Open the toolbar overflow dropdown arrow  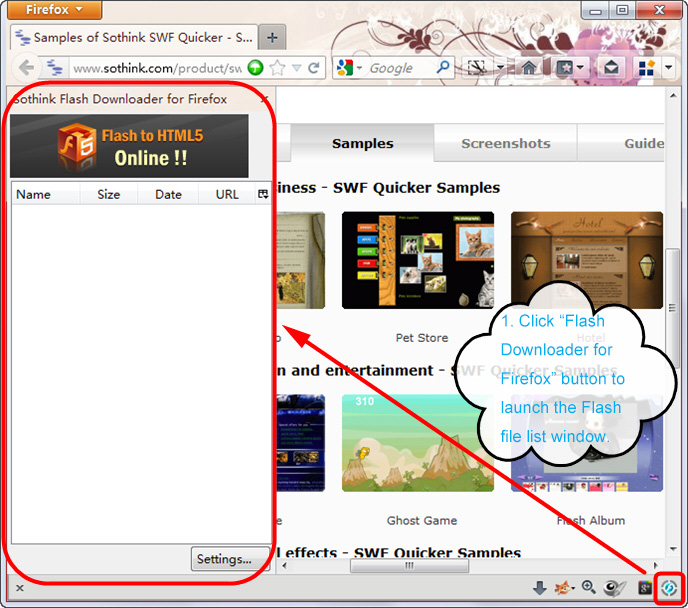coord(668,68)
